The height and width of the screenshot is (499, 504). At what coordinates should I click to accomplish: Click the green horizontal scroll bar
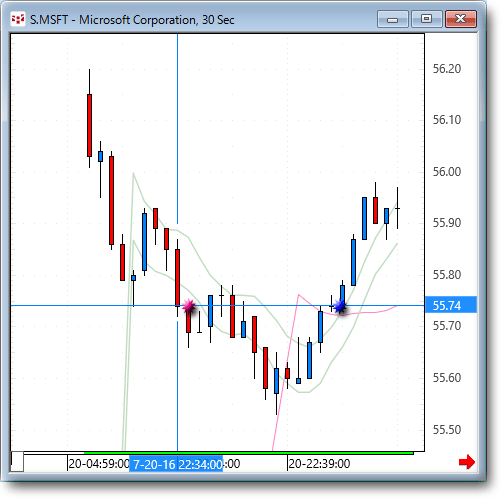pyautogui.click(x=249, y=453)
